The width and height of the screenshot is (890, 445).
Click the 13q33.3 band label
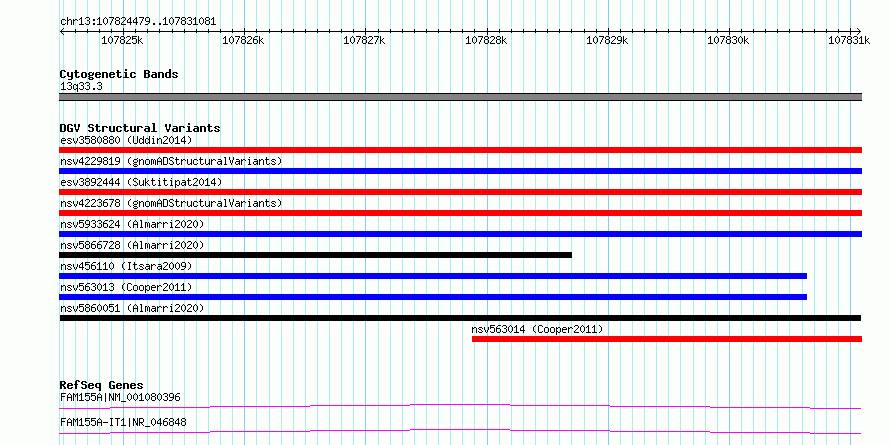click(x=81, y=86)
